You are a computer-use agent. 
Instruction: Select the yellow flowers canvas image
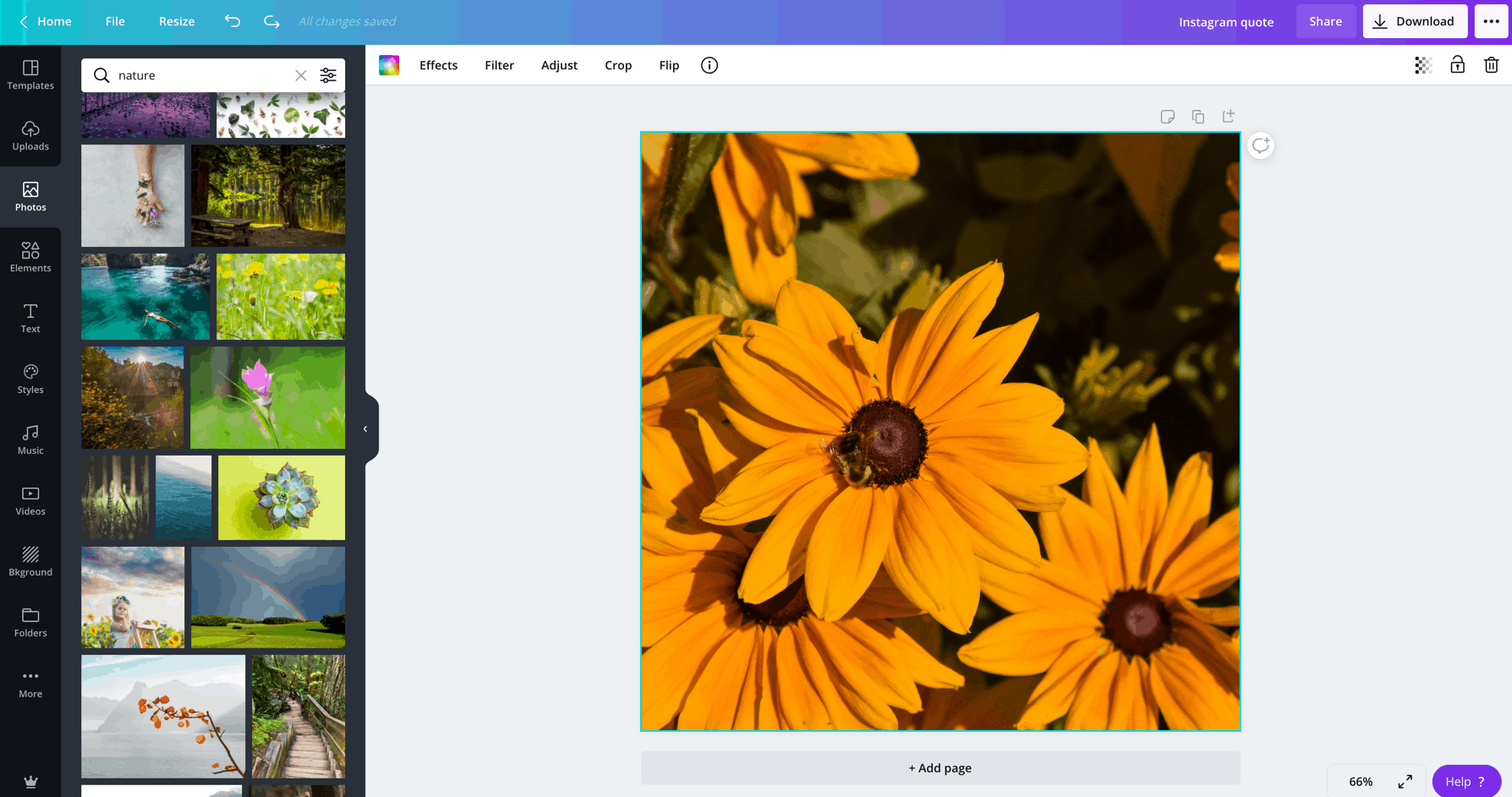click(x=940, y=431)
